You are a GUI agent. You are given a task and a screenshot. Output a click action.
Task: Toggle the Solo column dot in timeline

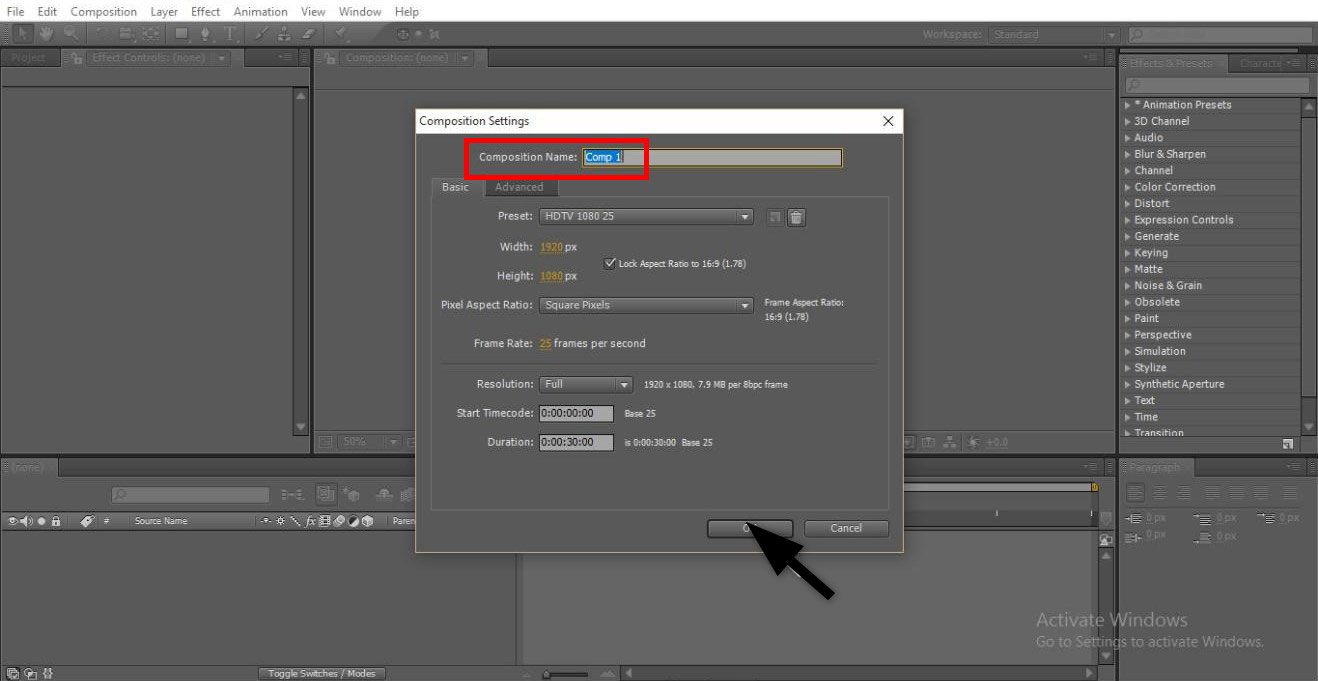pyautogui.click(x=41, y=521)
